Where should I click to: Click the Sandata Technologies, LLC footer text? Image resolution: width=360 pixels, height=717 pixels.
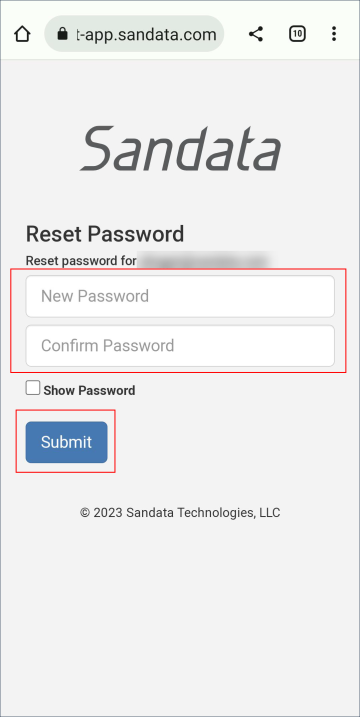pyautogui.click(x=203, y=513)
